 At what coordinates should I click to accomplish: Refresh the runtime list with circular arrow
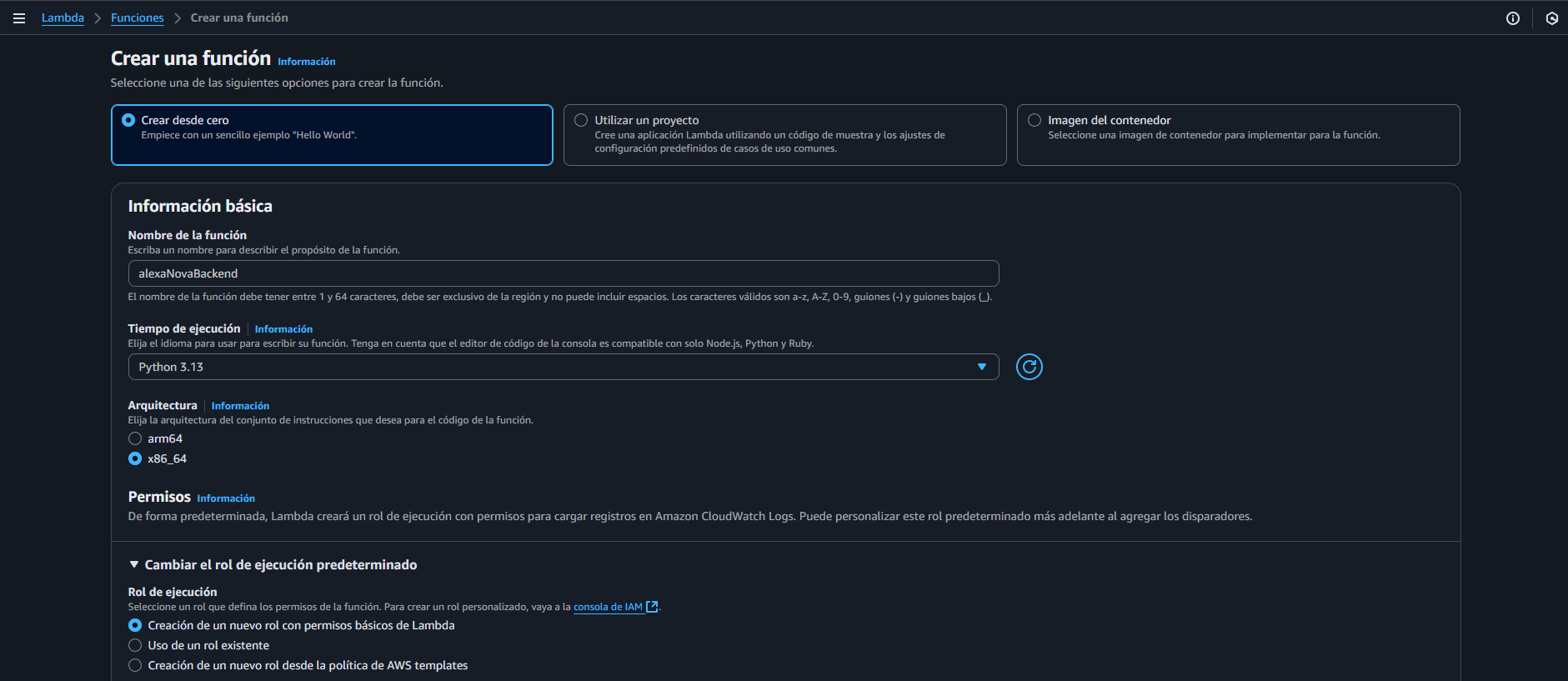point(1029,367)
